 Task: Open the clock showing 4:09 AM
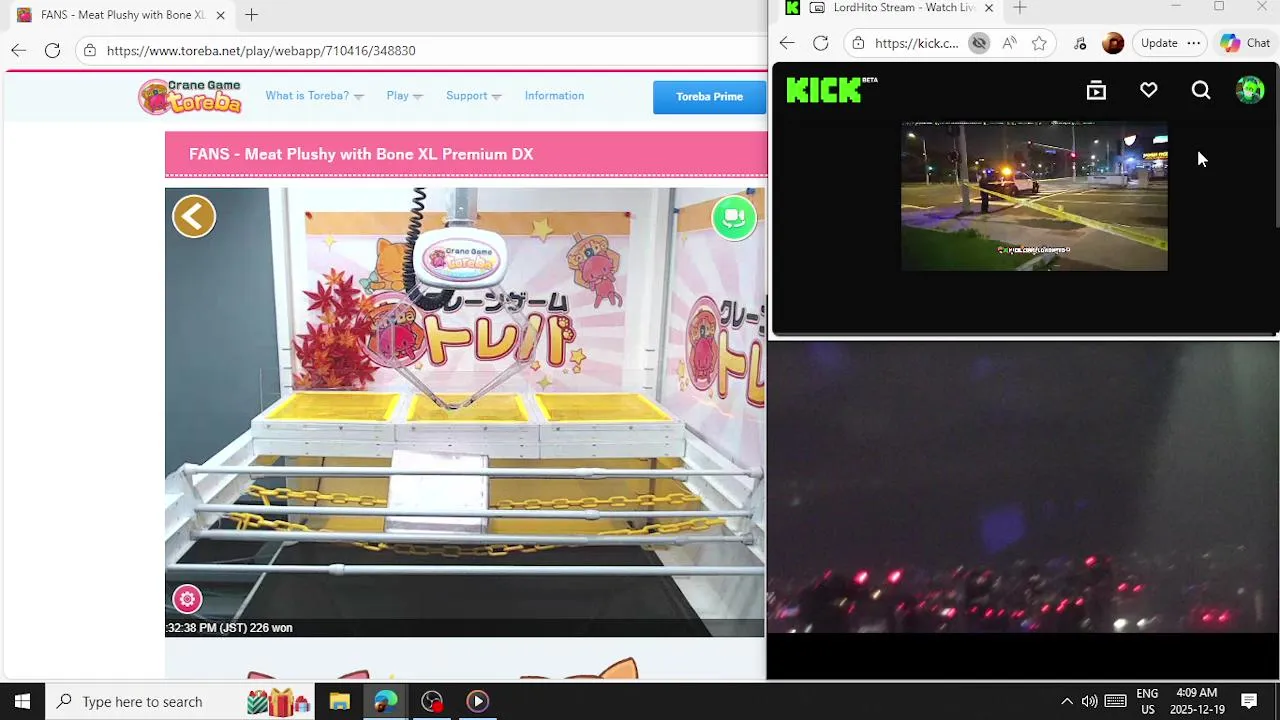1197,701
